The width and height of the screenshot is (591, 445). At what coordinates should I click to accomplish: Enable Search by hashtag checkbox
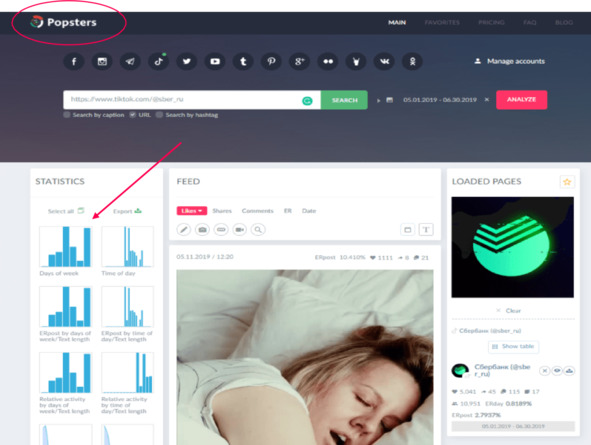(x=159, y=115)
